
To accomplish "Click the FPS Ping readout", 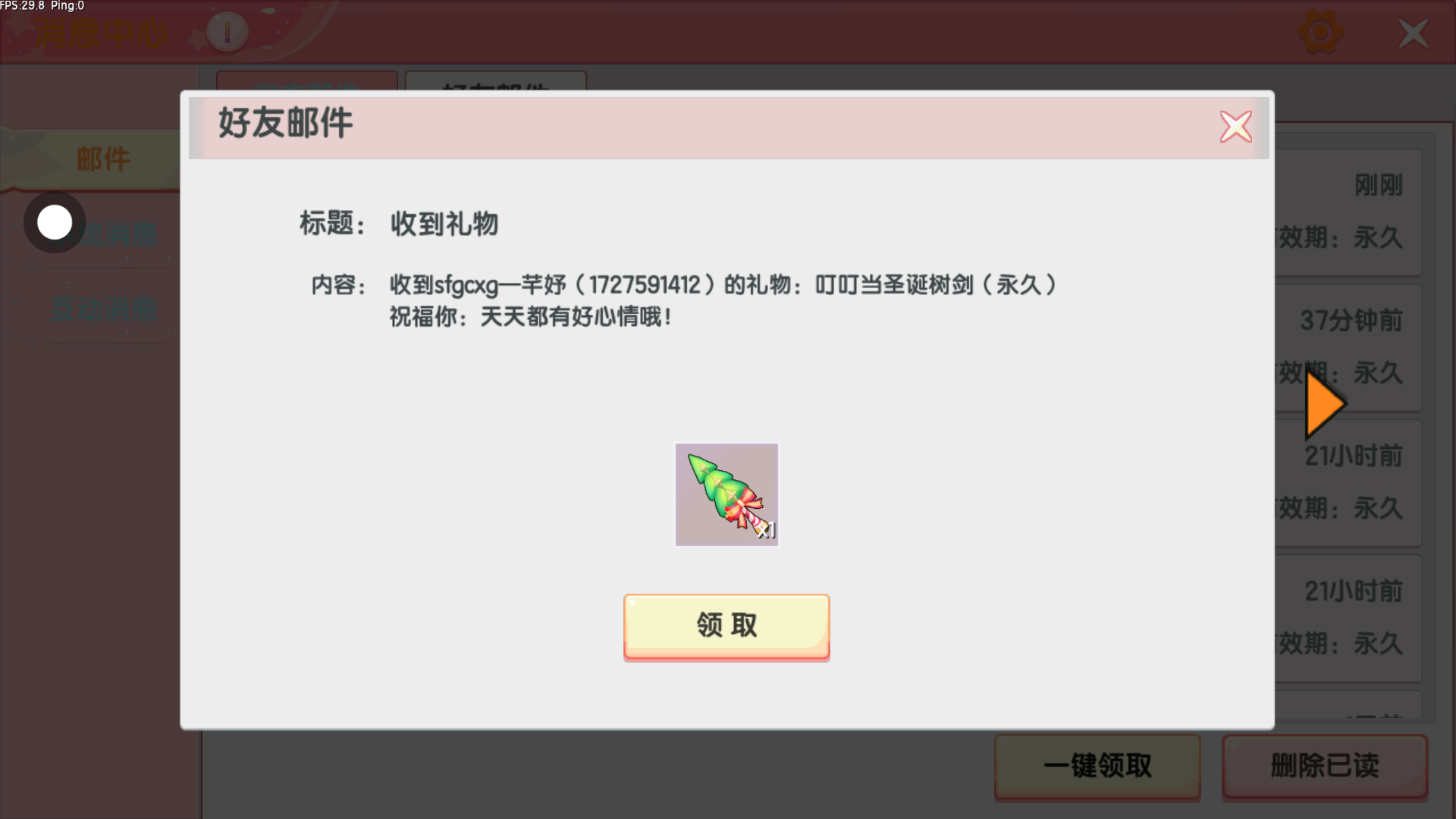I will [x=42, y=6].
